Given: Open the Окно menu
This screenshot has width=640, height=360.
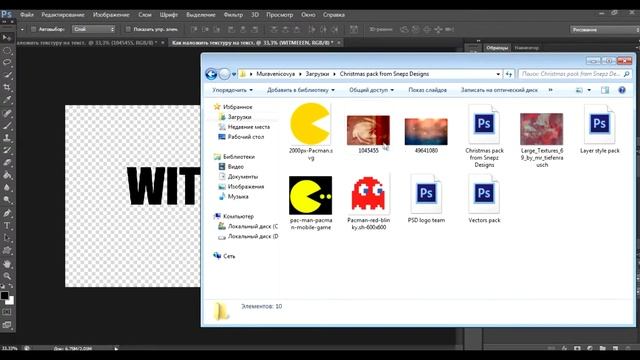Looking at the screenshot, I should pos(308,15).
